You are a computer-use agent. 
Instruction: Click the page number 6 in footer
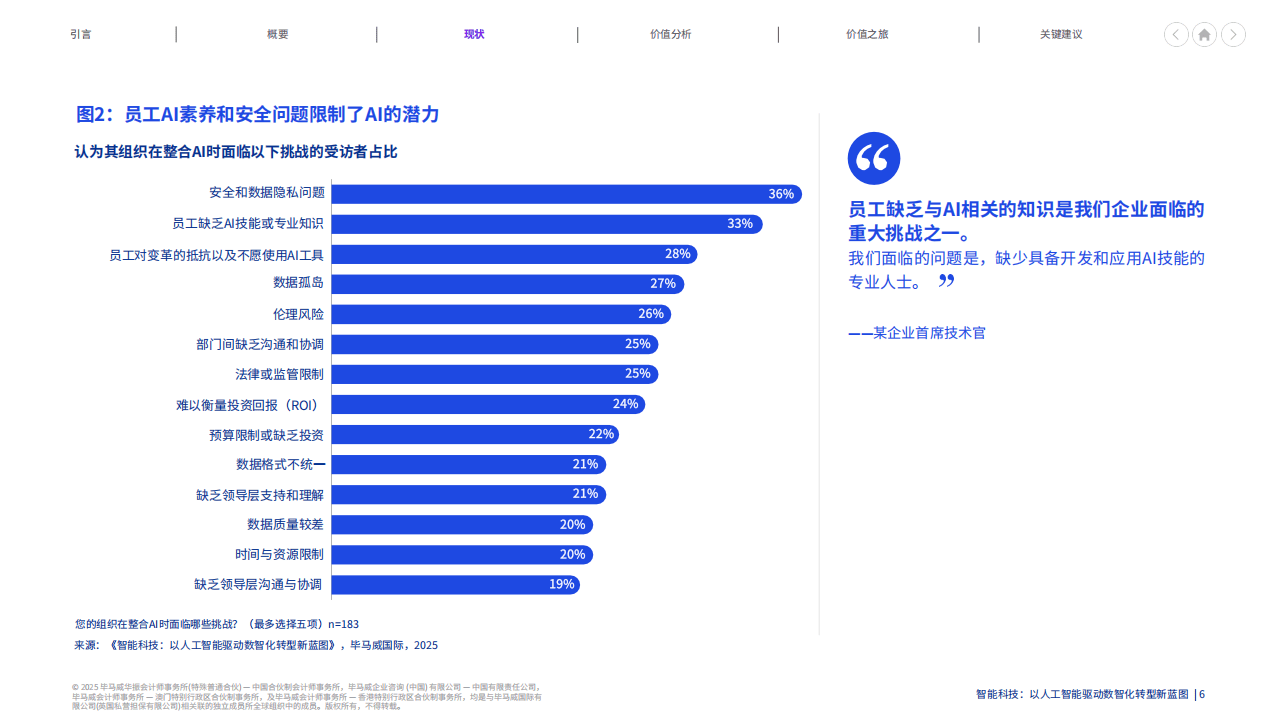(x=1202, y=694)
